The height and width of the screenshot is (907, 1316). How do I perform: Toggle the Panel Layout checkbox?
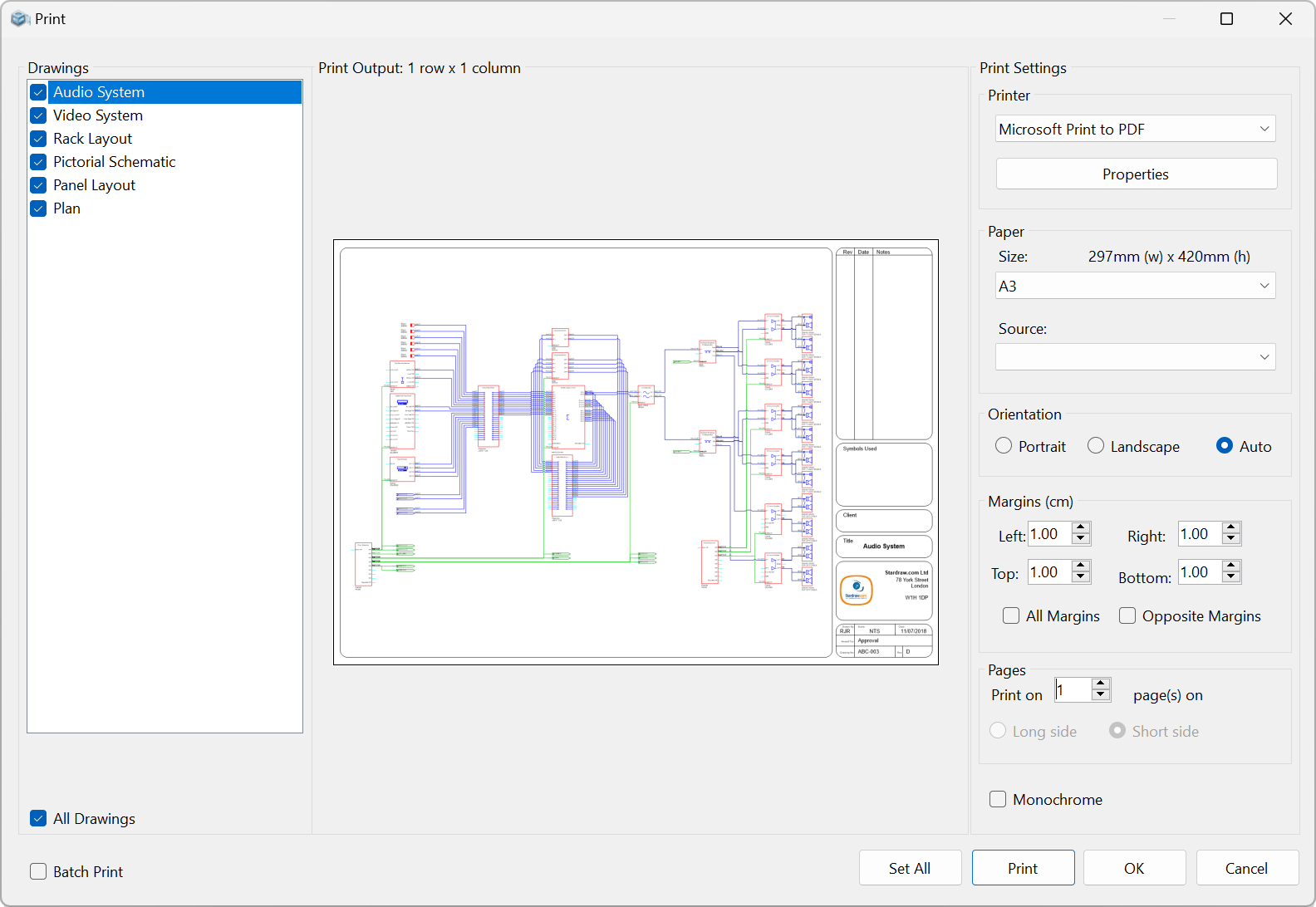pyautogui.click(x=38, y=185)
